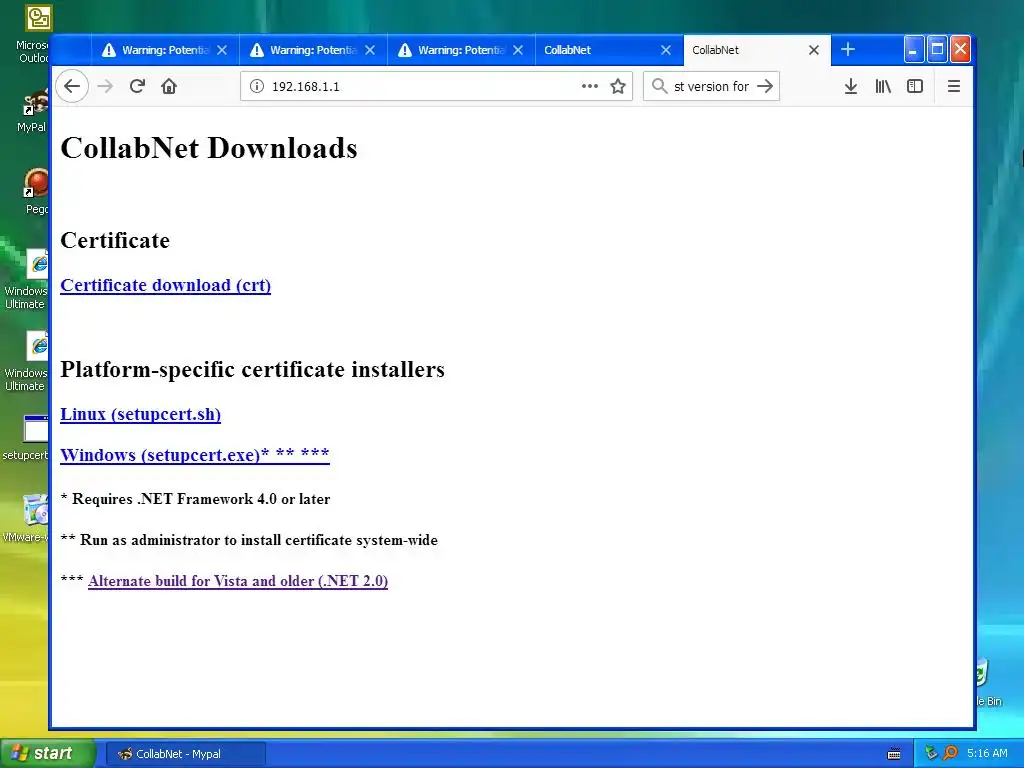Click CollabNet - Mypal taskbar button
1024x768 pixels.
[185, 754]
